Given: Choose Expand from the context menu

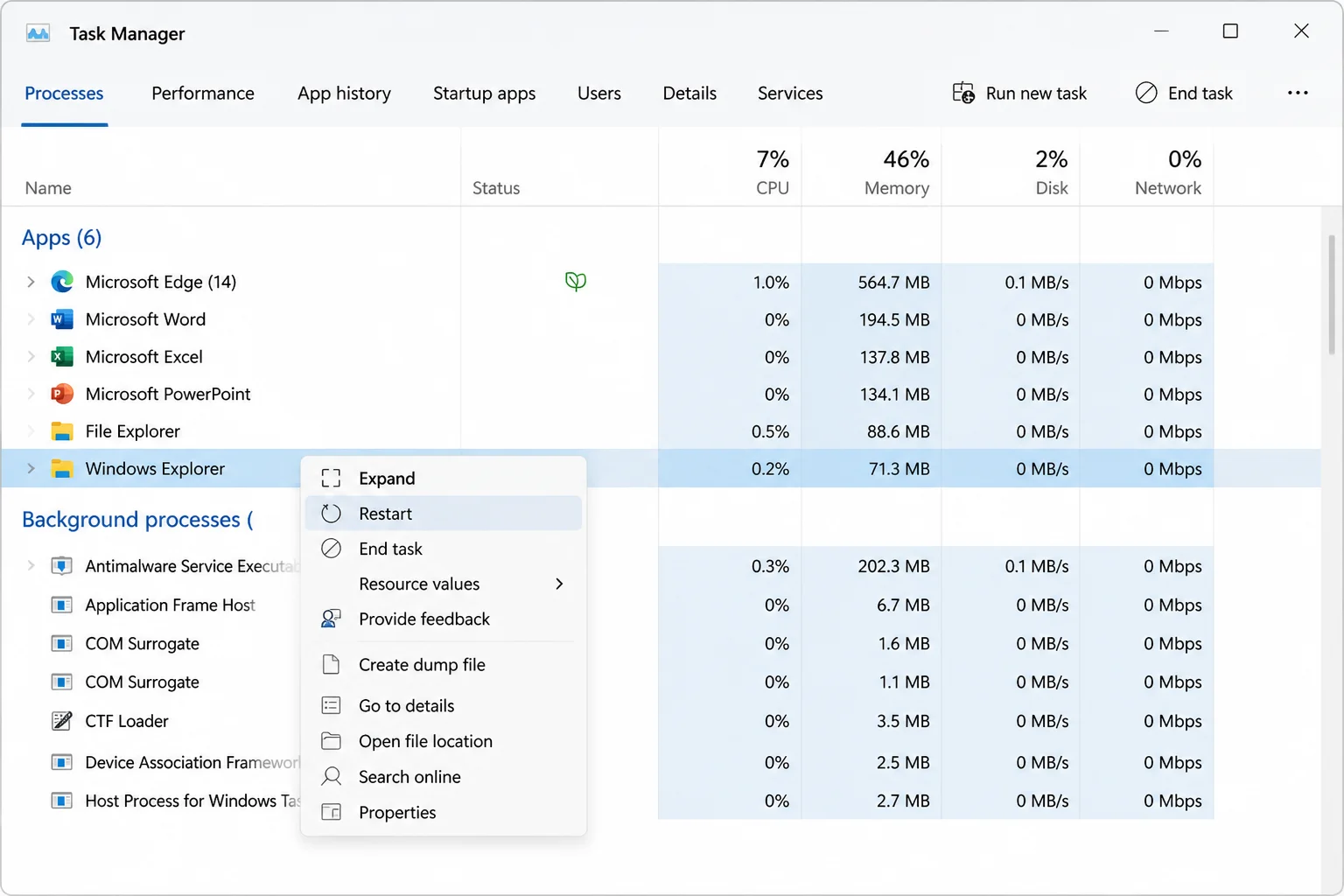Looking at the screenshot, I should (x=444, y=479).
